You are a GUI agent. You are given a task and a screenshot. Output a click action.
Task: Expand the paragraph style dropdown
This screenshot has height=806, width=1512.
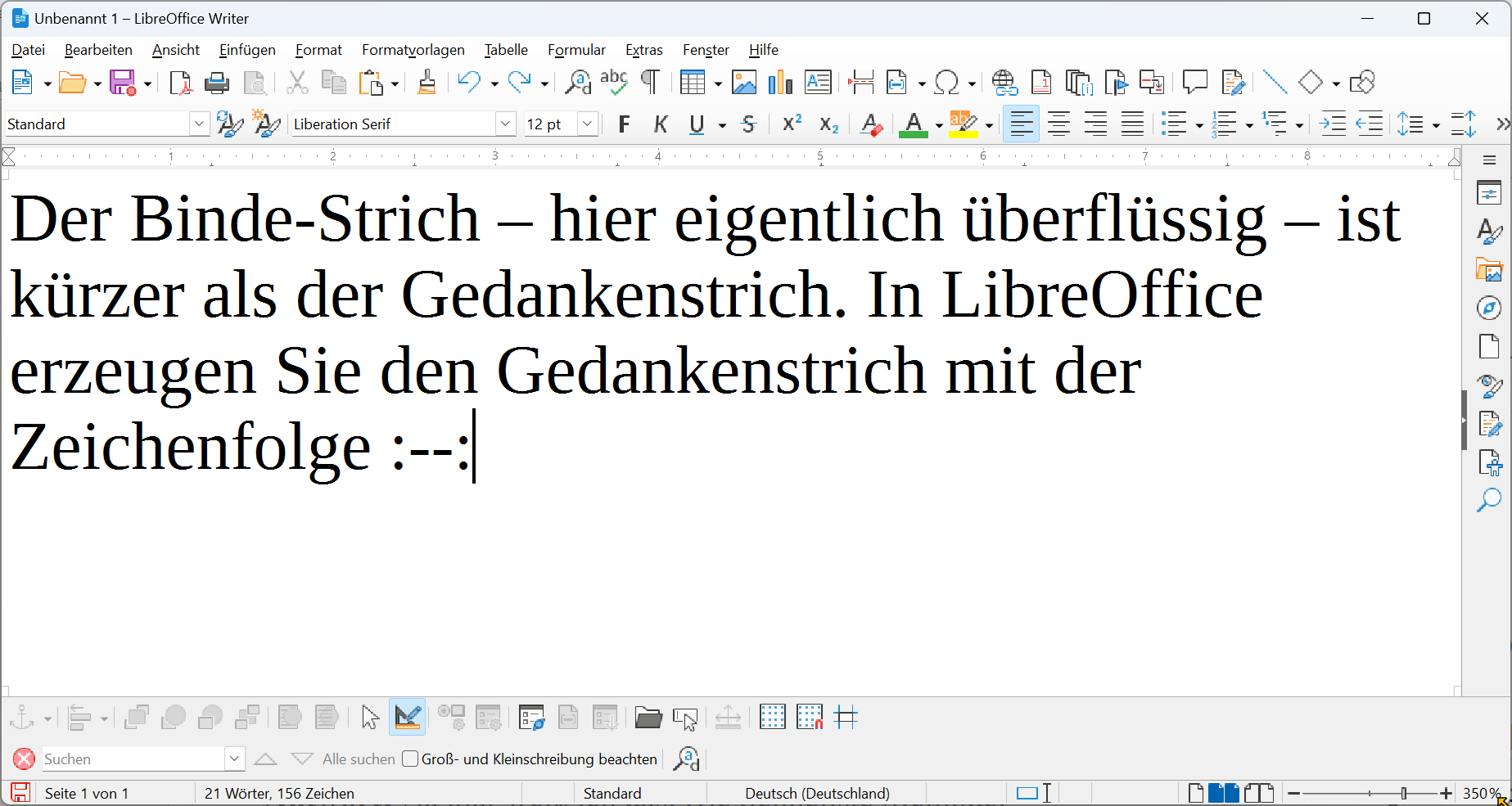pyautogui.click(x=199, y=124)
